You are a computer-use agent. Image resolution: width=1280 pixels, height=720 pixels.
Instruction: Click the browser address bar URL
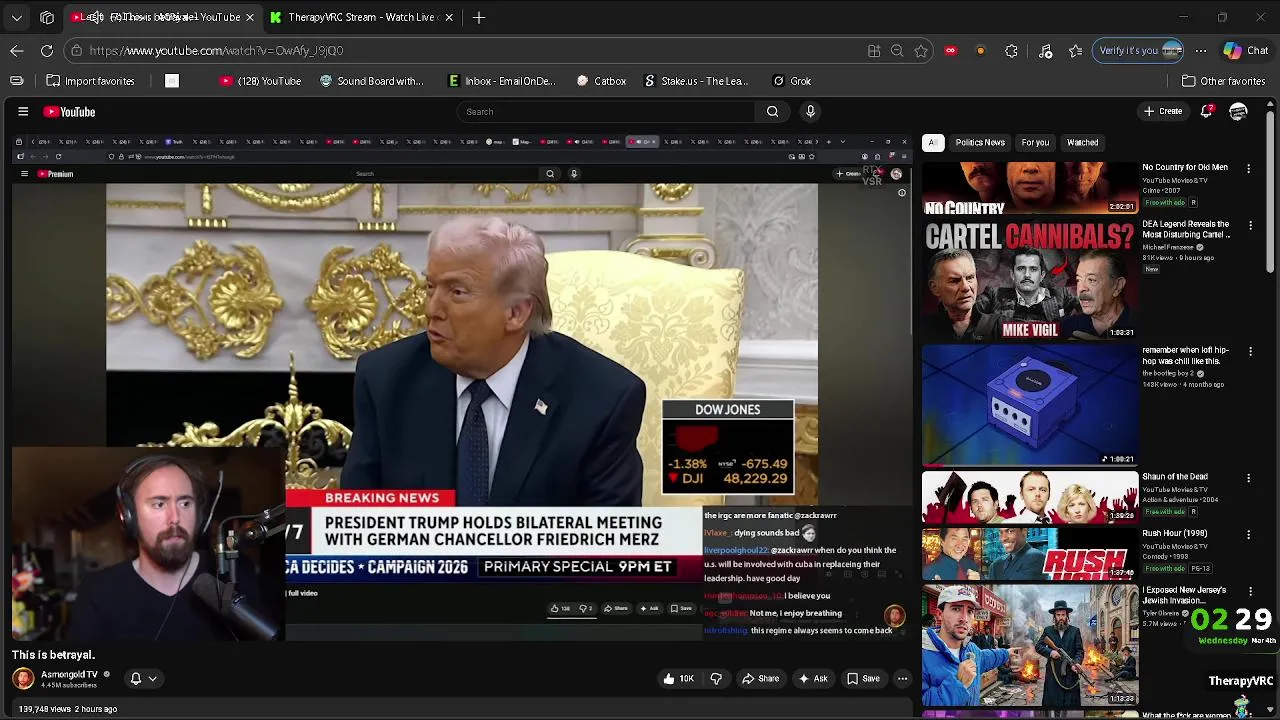pos(216,50)
